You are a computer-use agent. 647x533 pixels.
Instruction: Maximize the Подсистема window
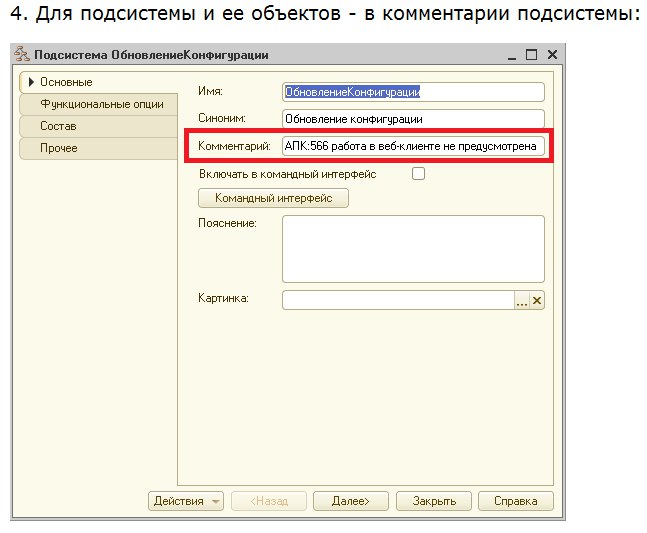coord(531,54)
